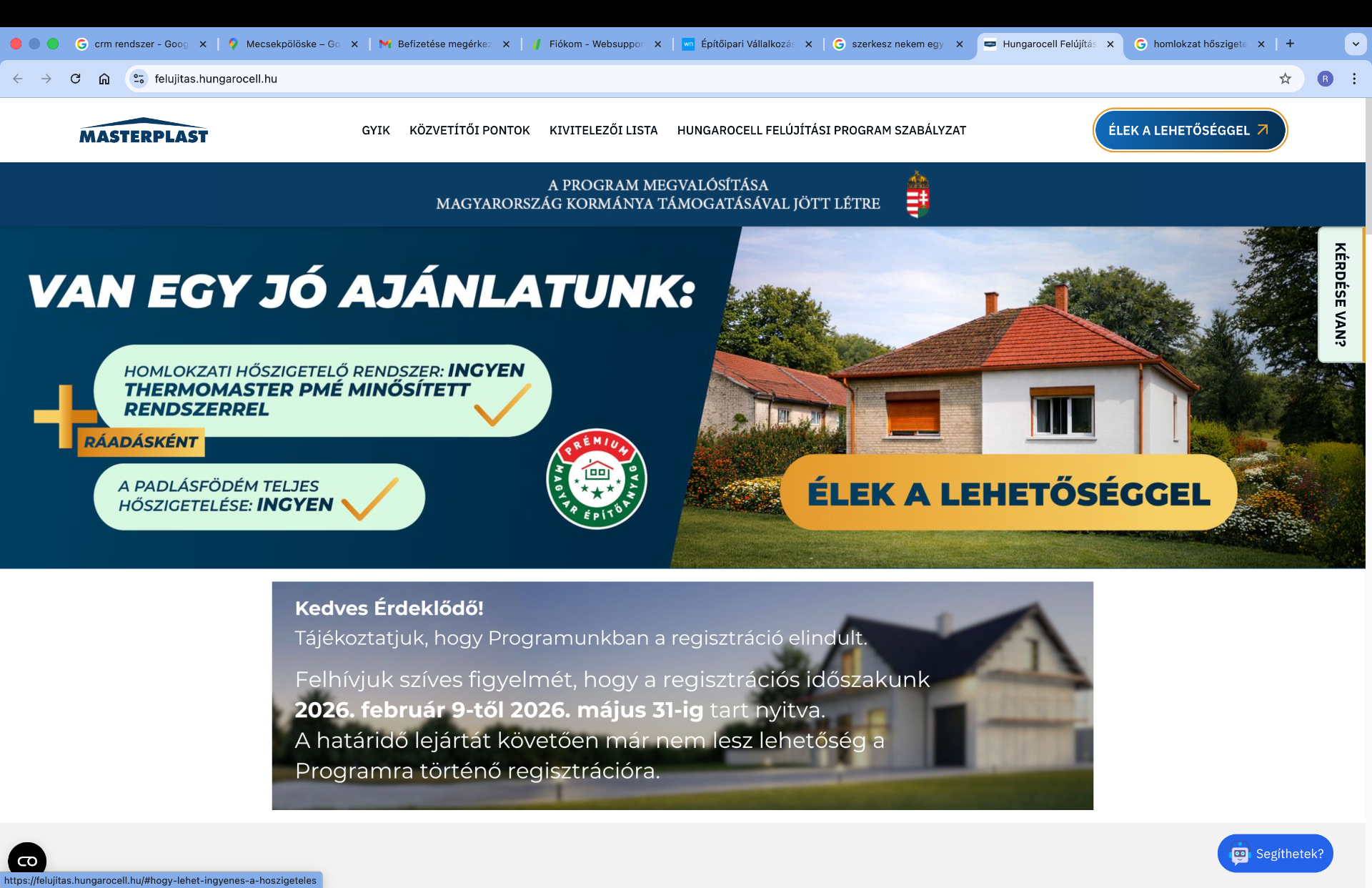Expand the KÉRDÉSE VAN? side panel
The image size is (1372, 888).
[1340, 295]
